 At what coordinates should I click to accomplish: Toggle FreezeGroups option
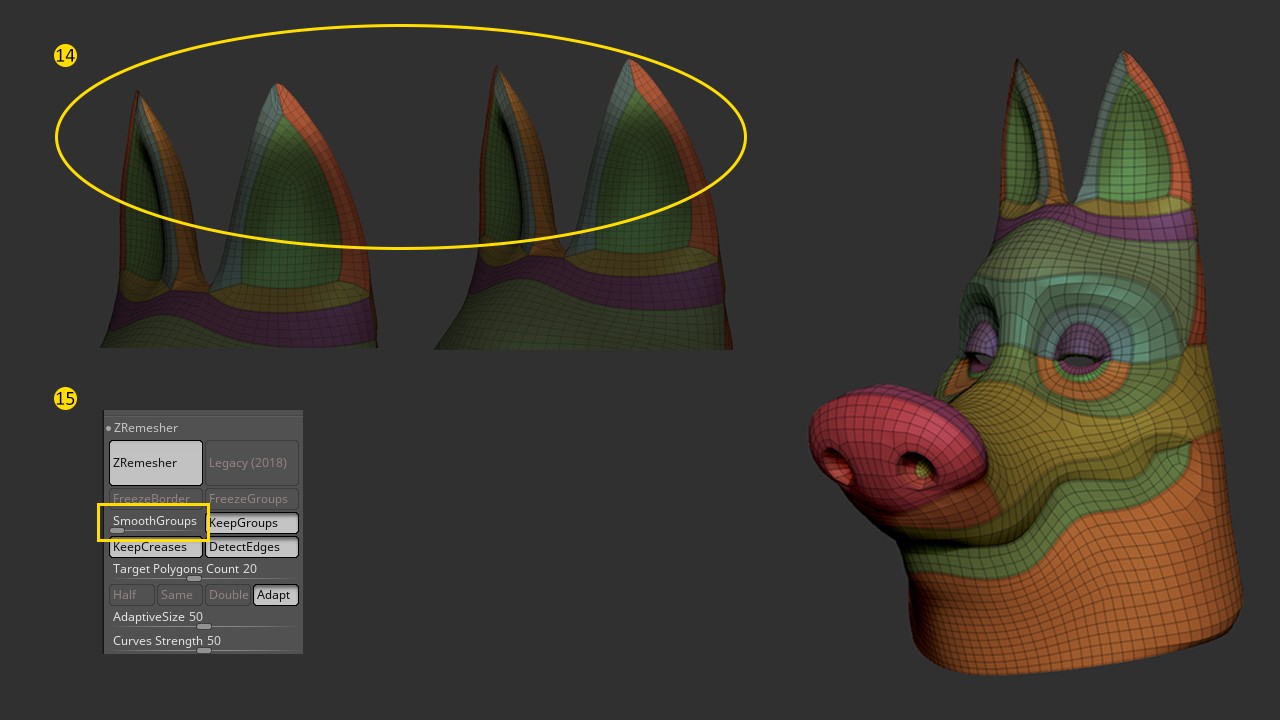[251, 498]
